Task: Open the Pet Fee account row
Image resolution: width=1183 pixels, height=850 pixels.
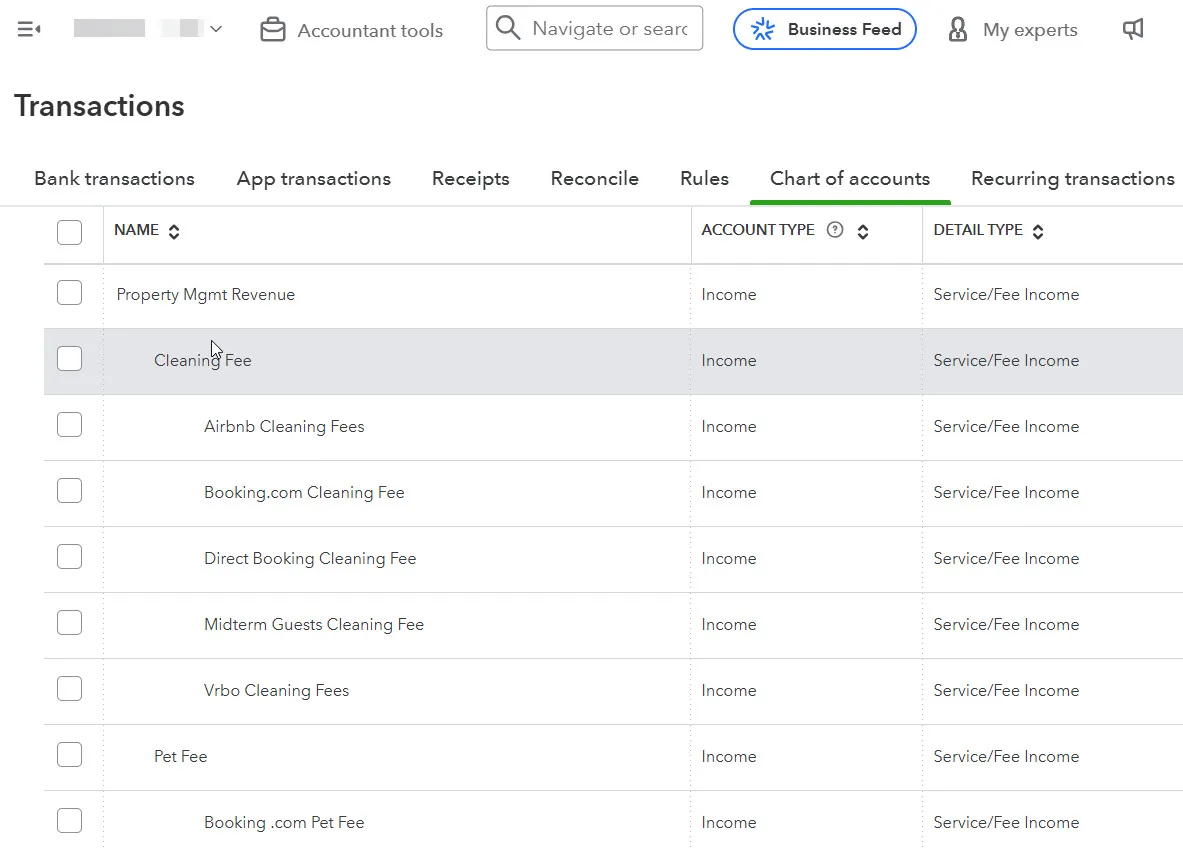Action: coord(181,756)
